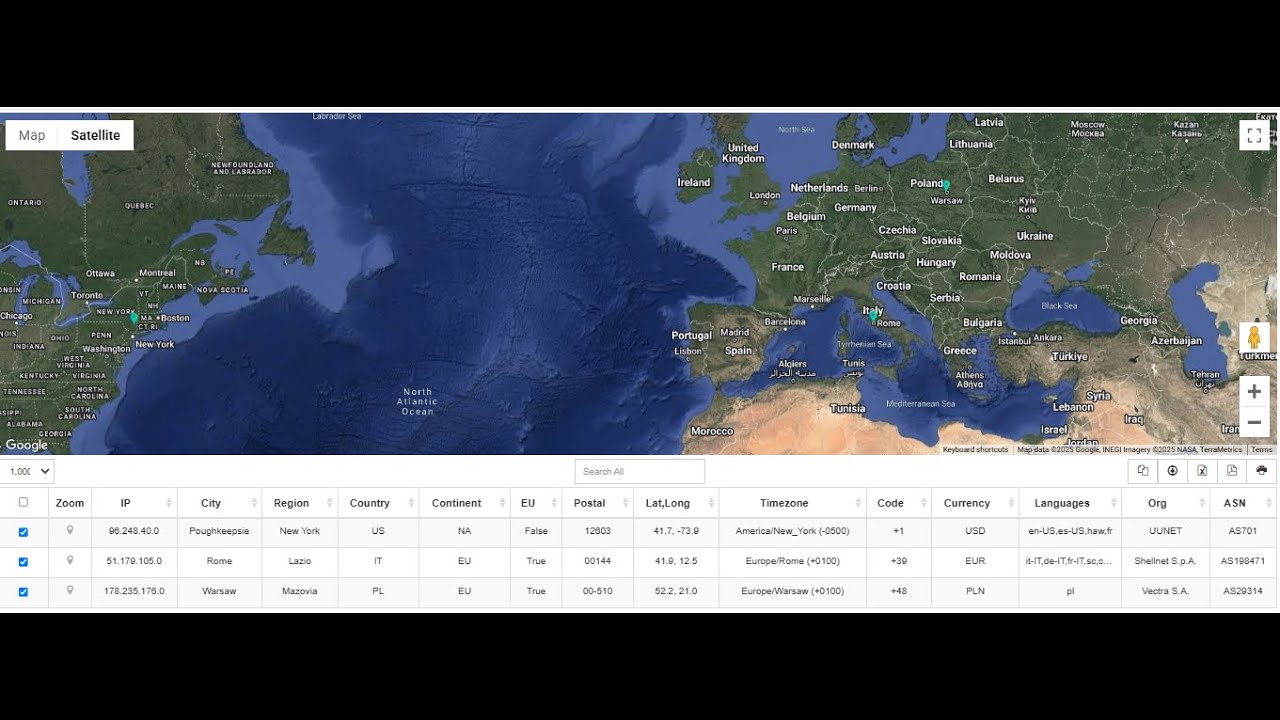The height and width of the screenshot is (720, 1280).
Task: Sort by the Code column header
Action: tap(899, 503)
